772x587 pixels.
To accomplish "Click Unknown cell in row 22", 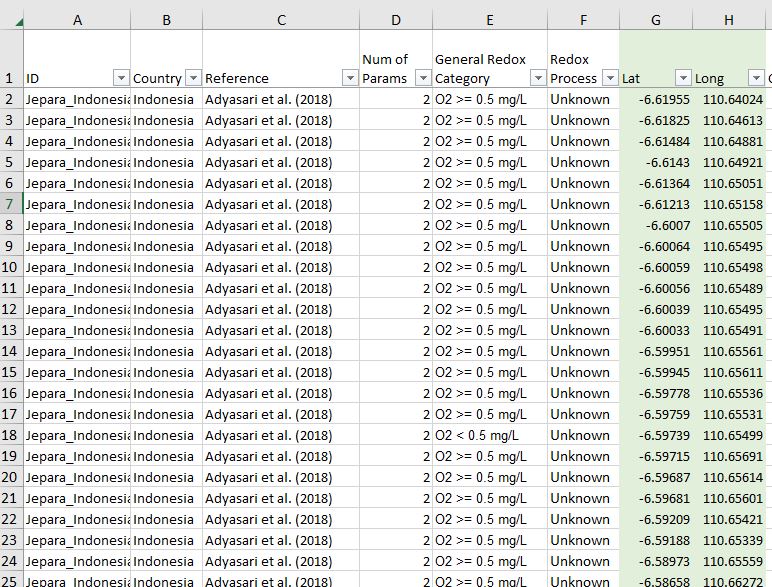I will tap(583, 520).
